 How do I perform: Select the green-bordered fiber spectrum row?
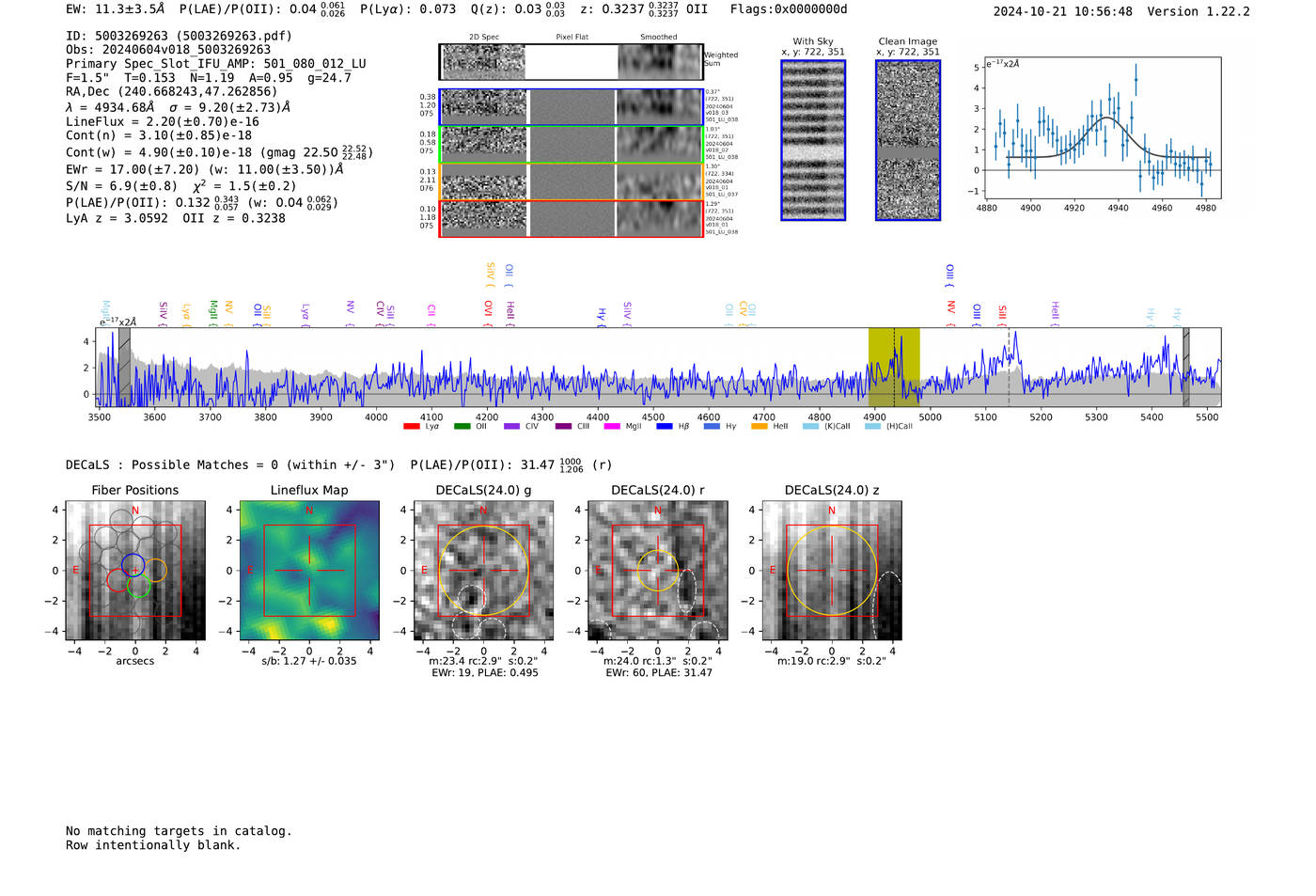tap(571, 144)
